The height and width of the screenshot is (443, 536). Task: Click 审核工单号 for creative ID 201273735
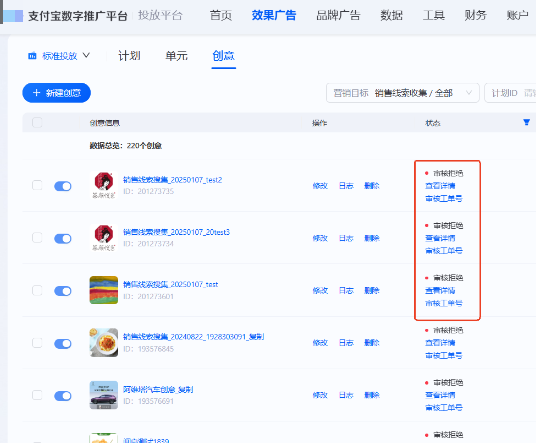(444, 199)
